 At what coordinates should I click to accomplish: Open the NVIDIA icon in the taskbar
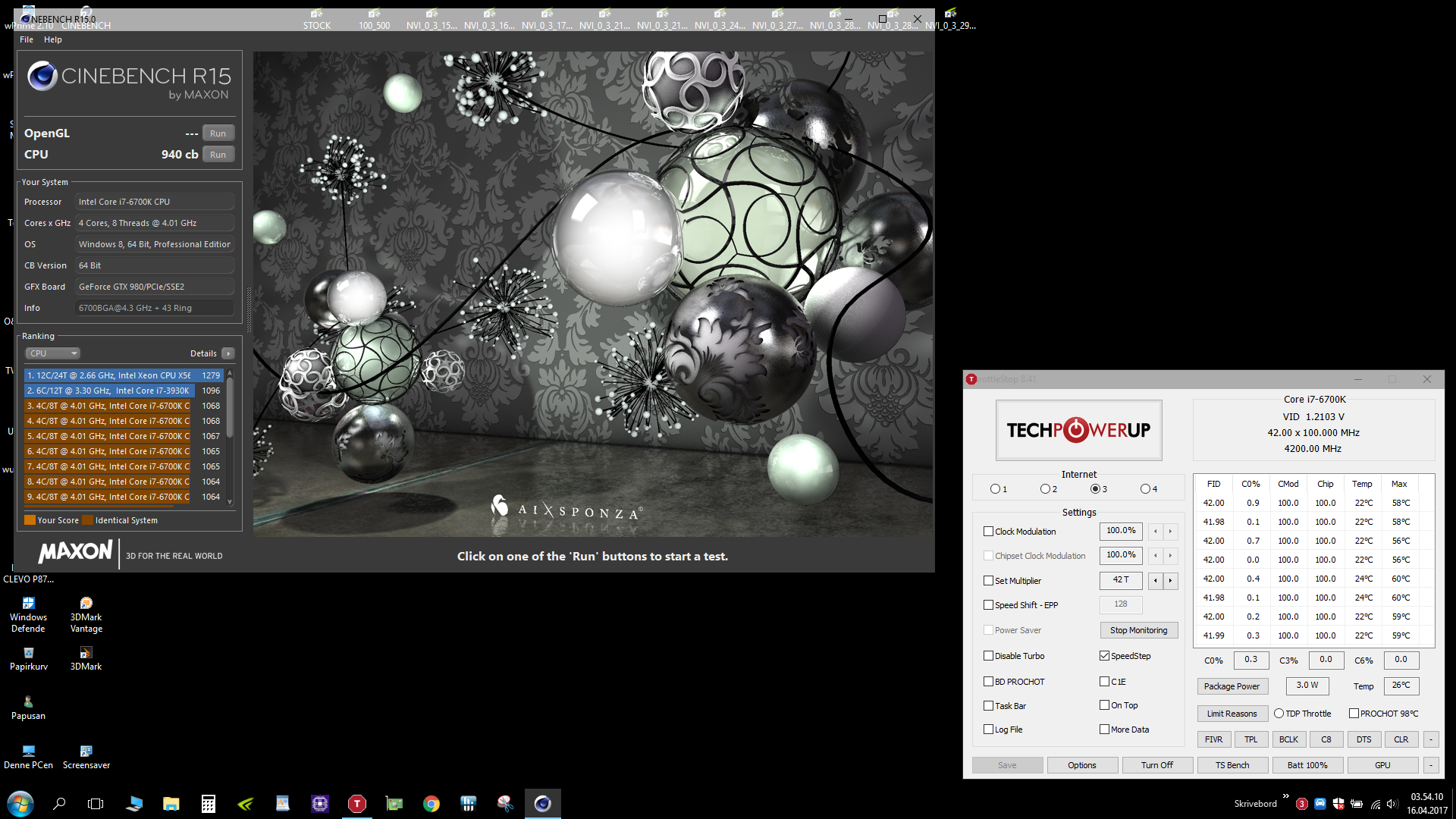pos(246,803)
